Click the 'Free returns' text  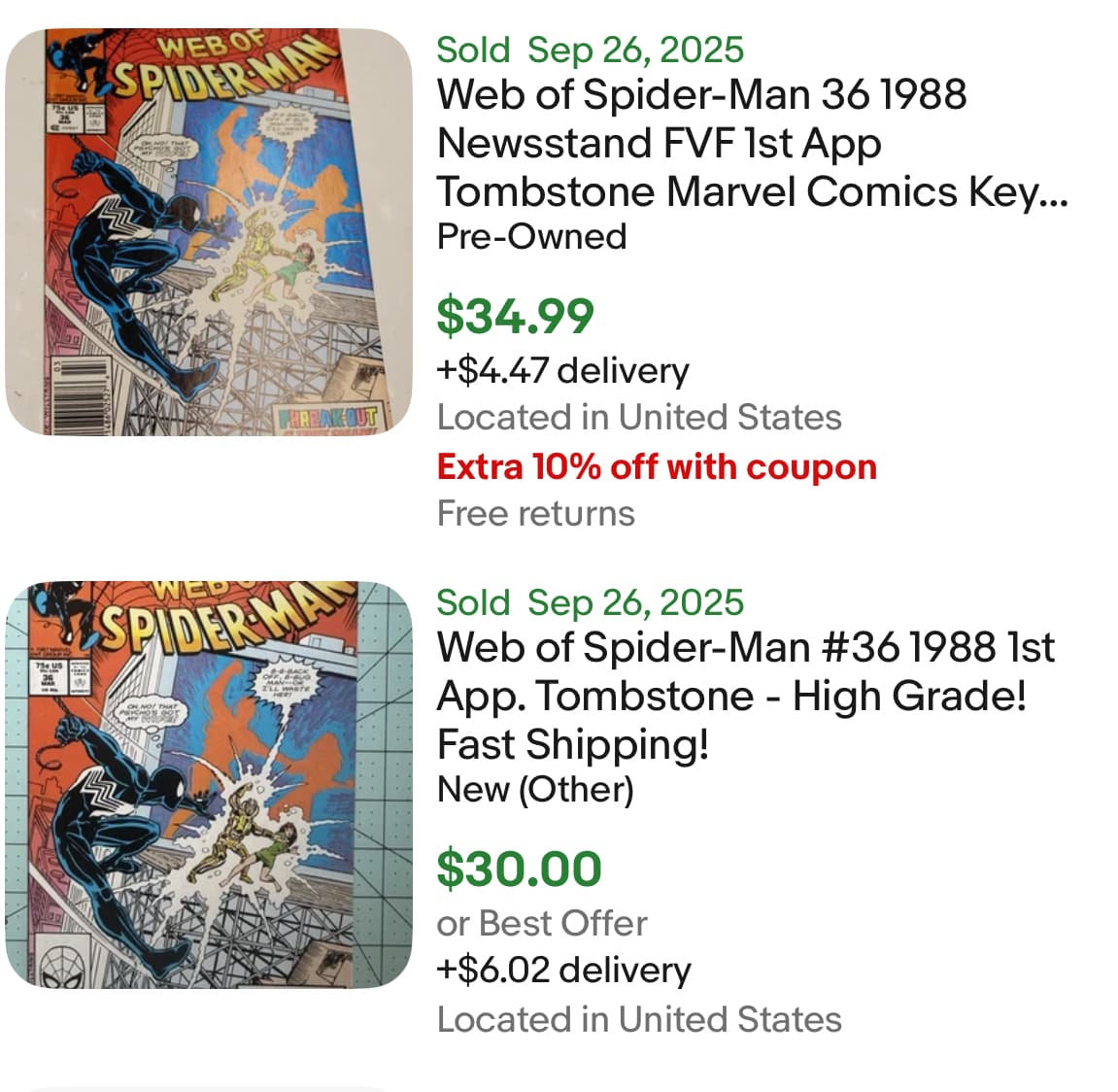[535, 513]
